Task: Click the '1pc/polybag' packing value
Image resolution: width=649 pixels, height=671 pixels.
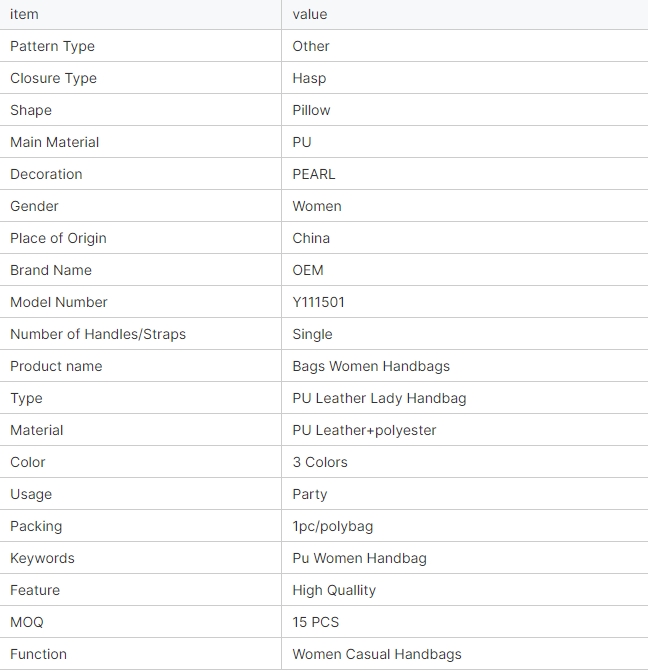Action: coord(333,526)
